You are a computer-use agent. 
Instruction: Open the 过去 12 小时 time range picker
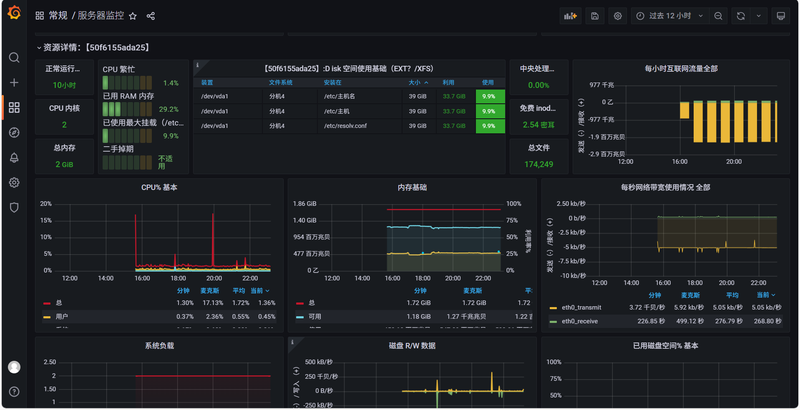(x=668, y=16)
